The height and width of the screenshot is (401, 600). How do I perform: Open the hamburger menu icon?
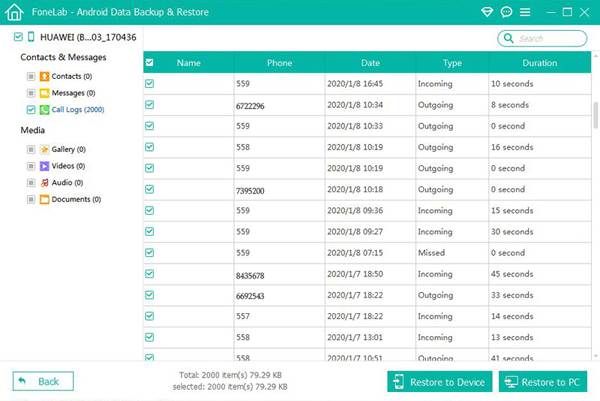coord(525,12)
